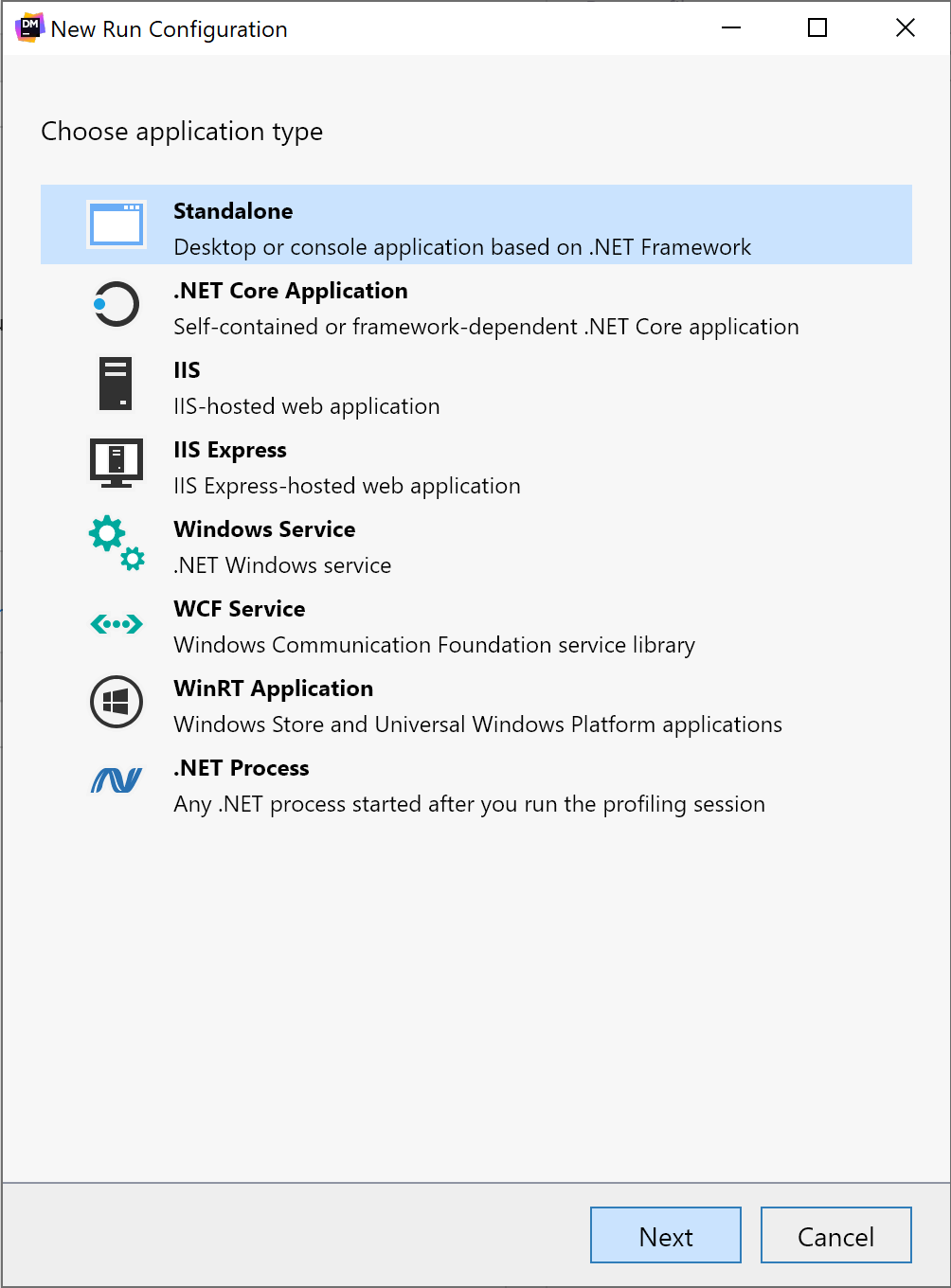Click the .NET Core Application icon

(116, 305)
